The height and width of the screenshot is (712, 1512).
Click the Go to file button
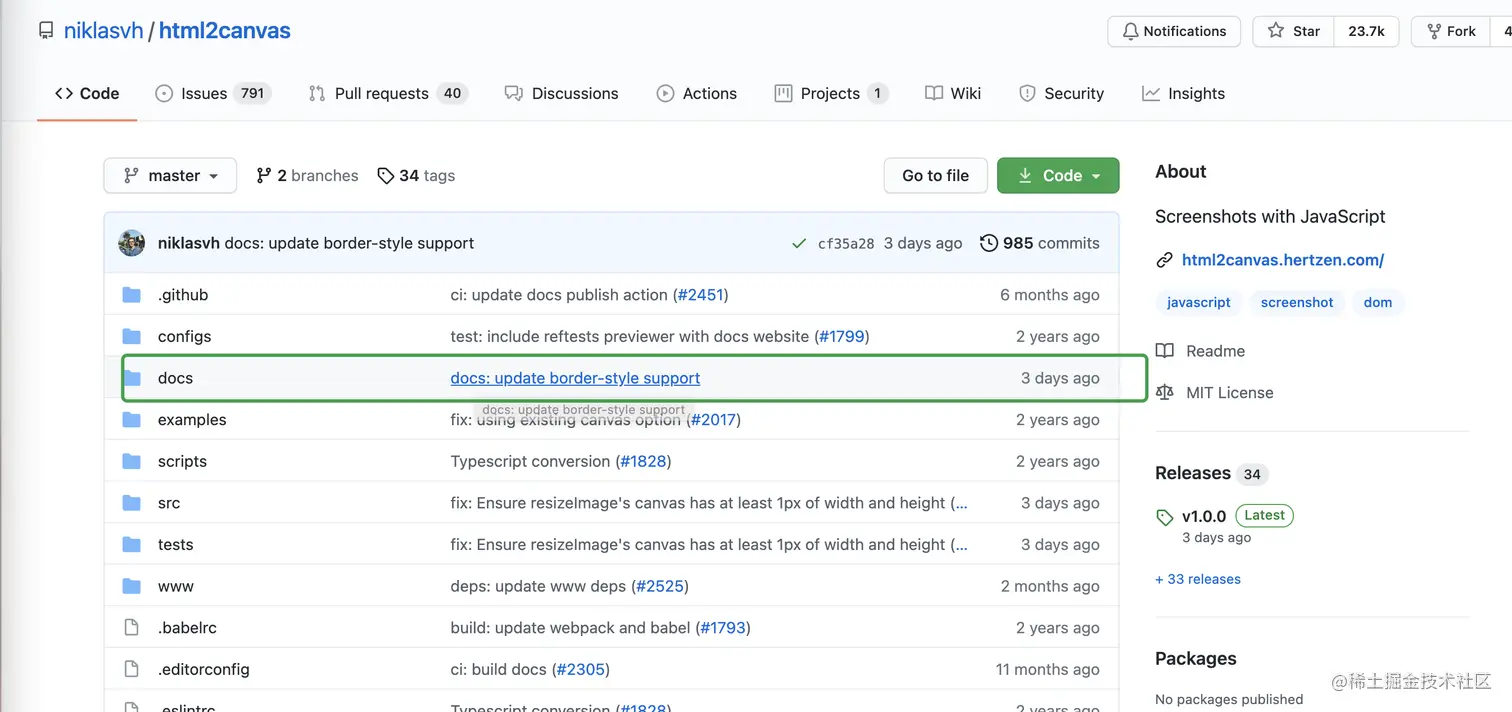pos(935,176)
